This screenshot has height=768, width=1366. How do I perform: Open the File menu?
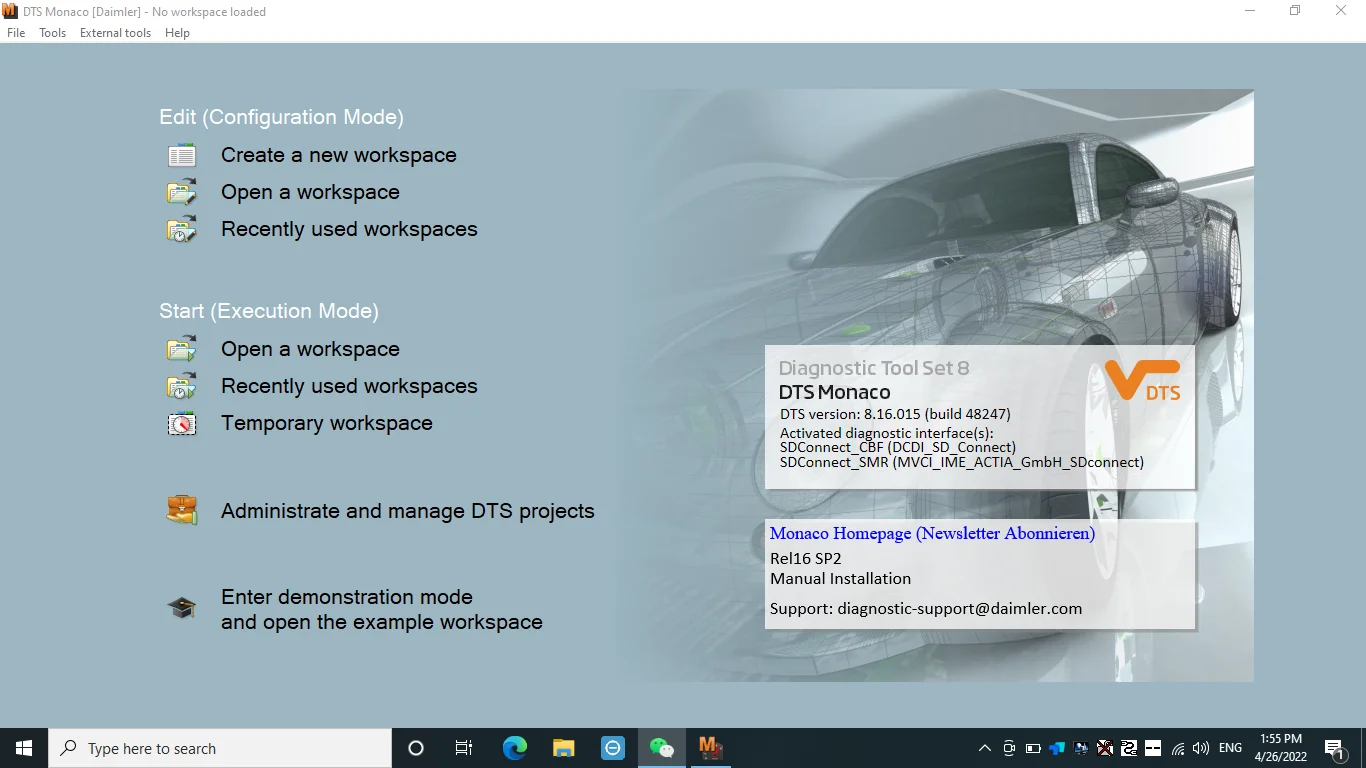point(16,33)
